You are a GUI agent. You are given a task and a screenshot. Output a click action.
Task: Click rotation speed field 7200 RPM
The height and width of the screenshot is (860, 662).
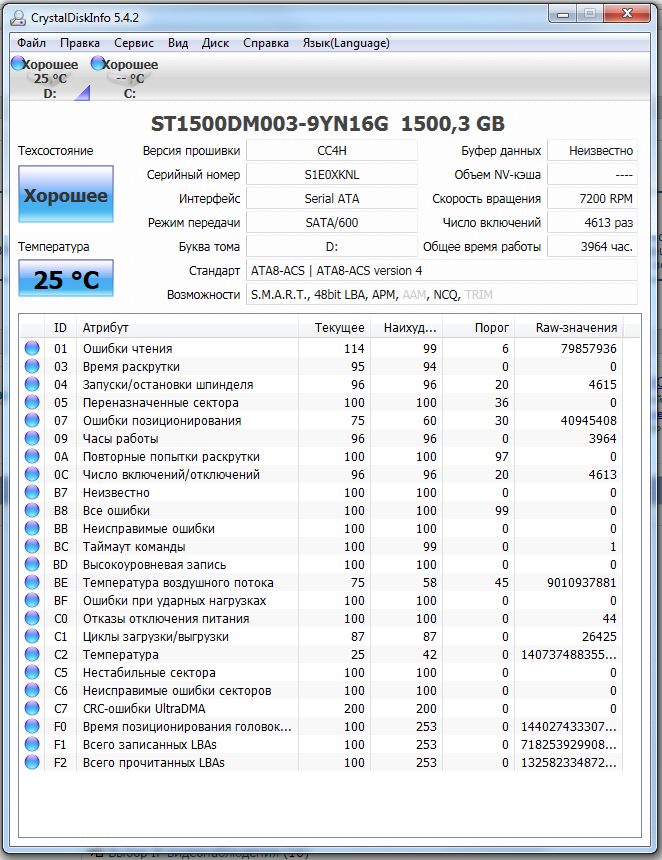point(592,199)
